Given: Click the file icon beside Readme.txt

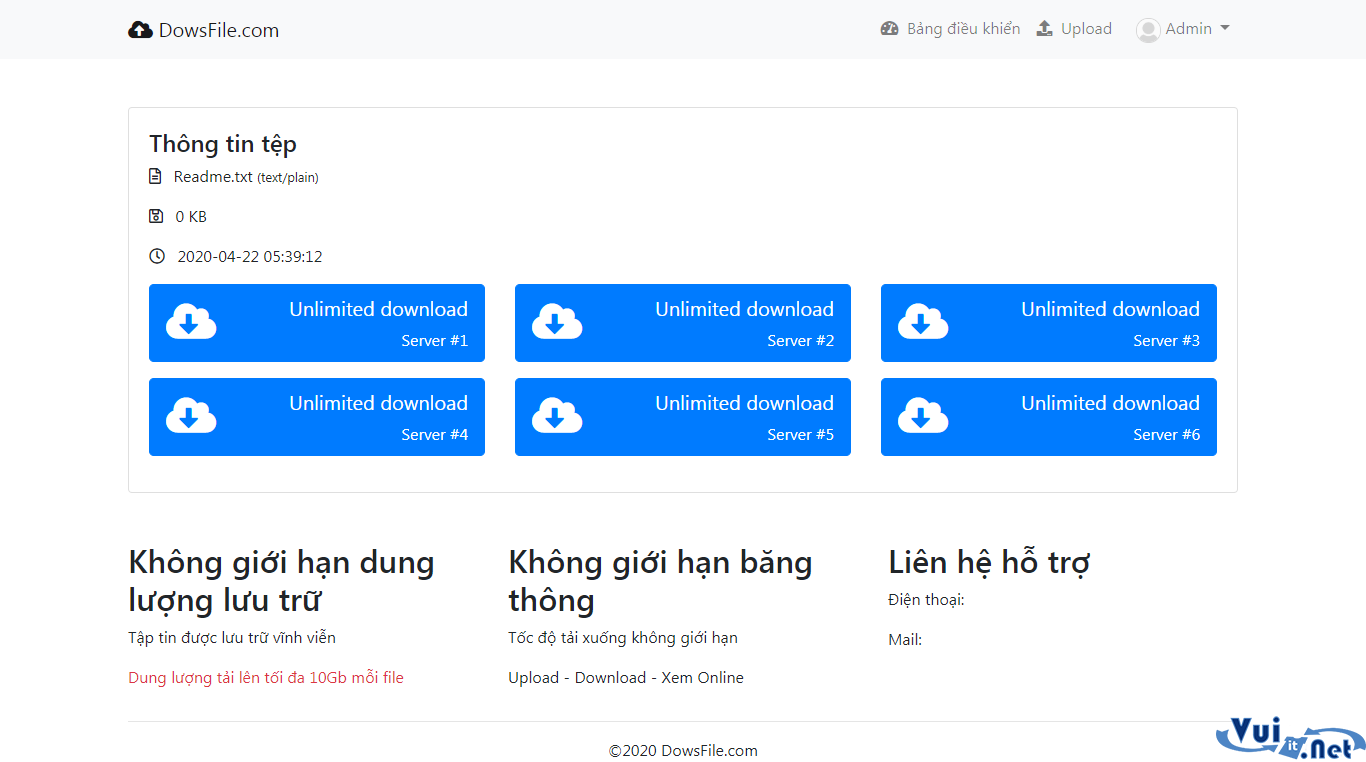Looking at the screenshot, I should 155,177.
